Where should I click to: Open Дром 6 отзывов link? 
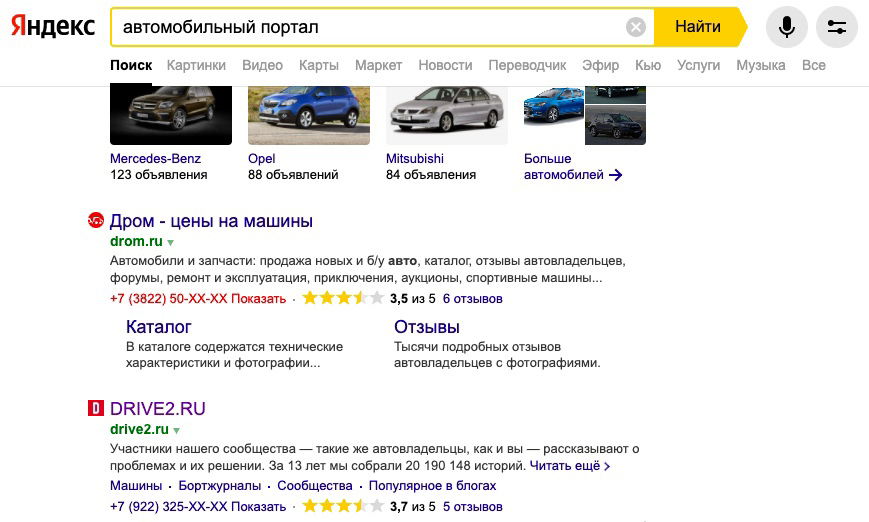pyautogui.click(x=473, y=299)
